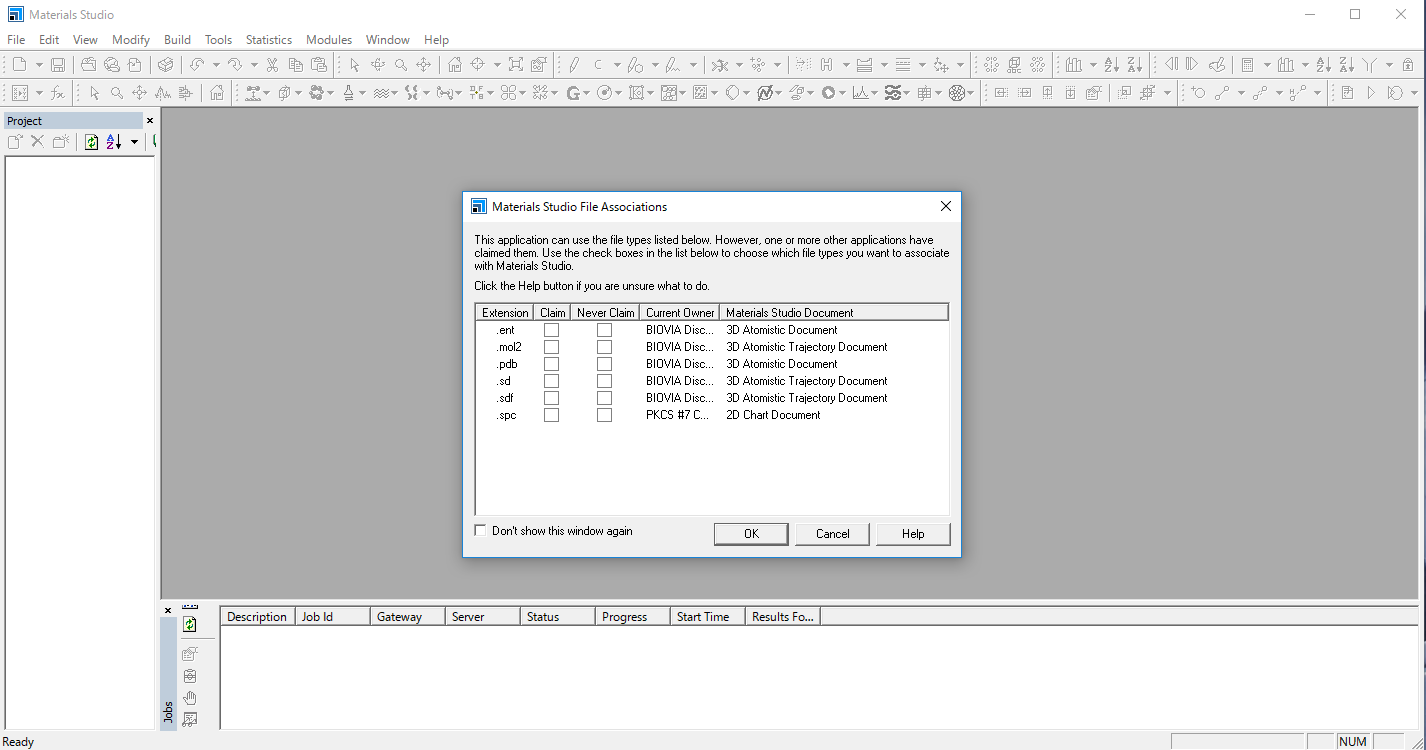The image size is (1426, 750).
Task: Click the refresh icon in Jobs panel
Action: [190, 625]
